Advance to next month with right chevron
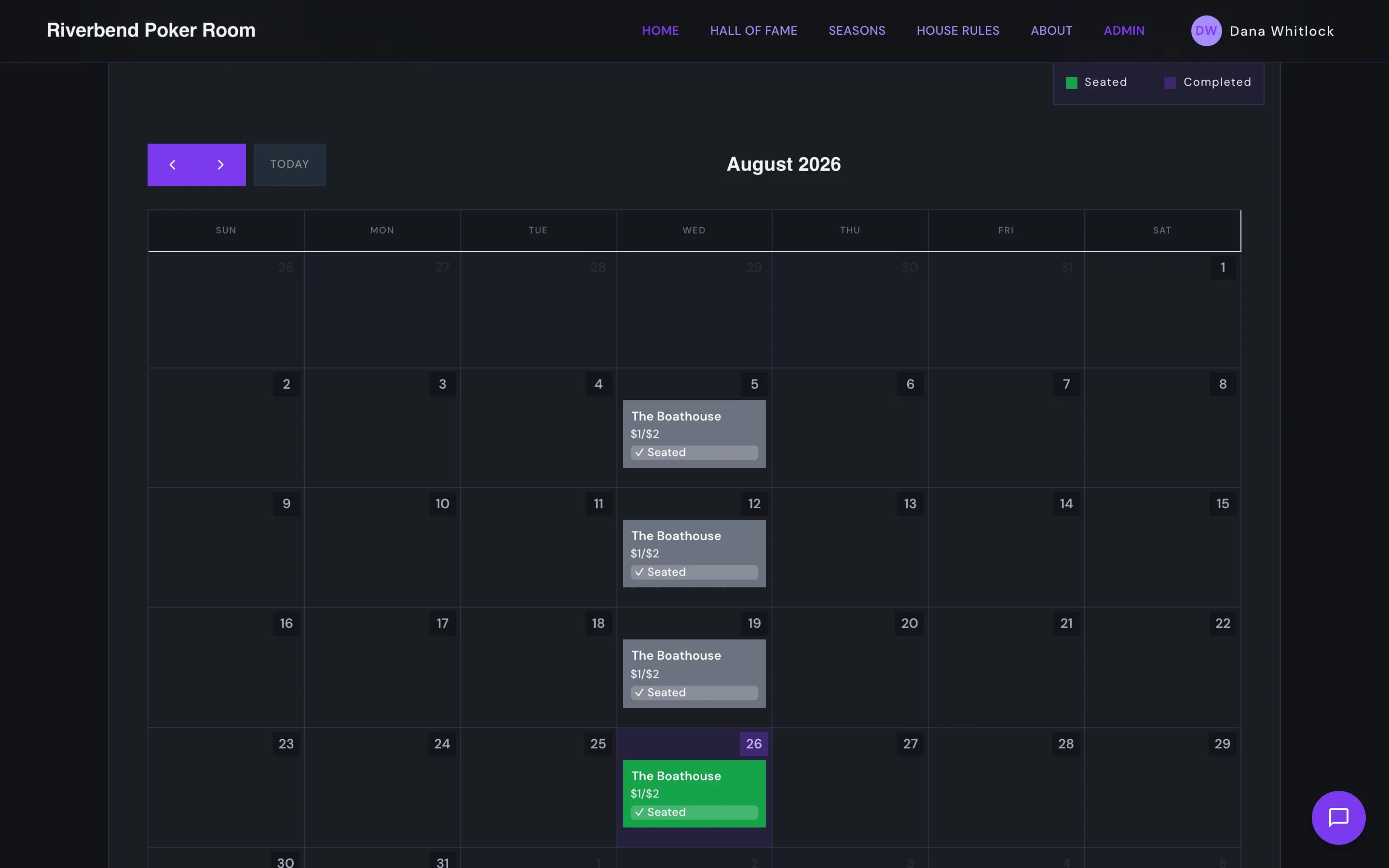 pos(221,165)
